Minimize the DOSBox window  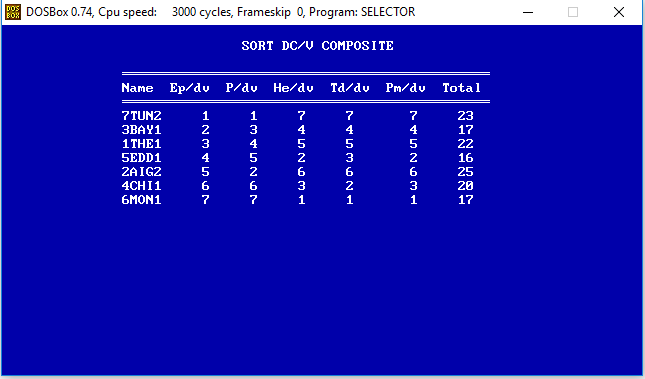point(528,12)
